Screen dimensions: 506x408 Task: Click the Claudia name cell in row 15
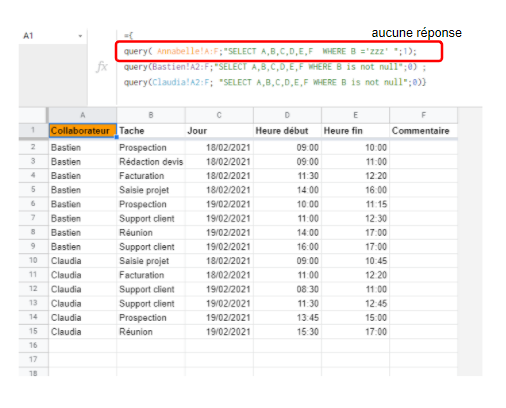tap(83, 332)
